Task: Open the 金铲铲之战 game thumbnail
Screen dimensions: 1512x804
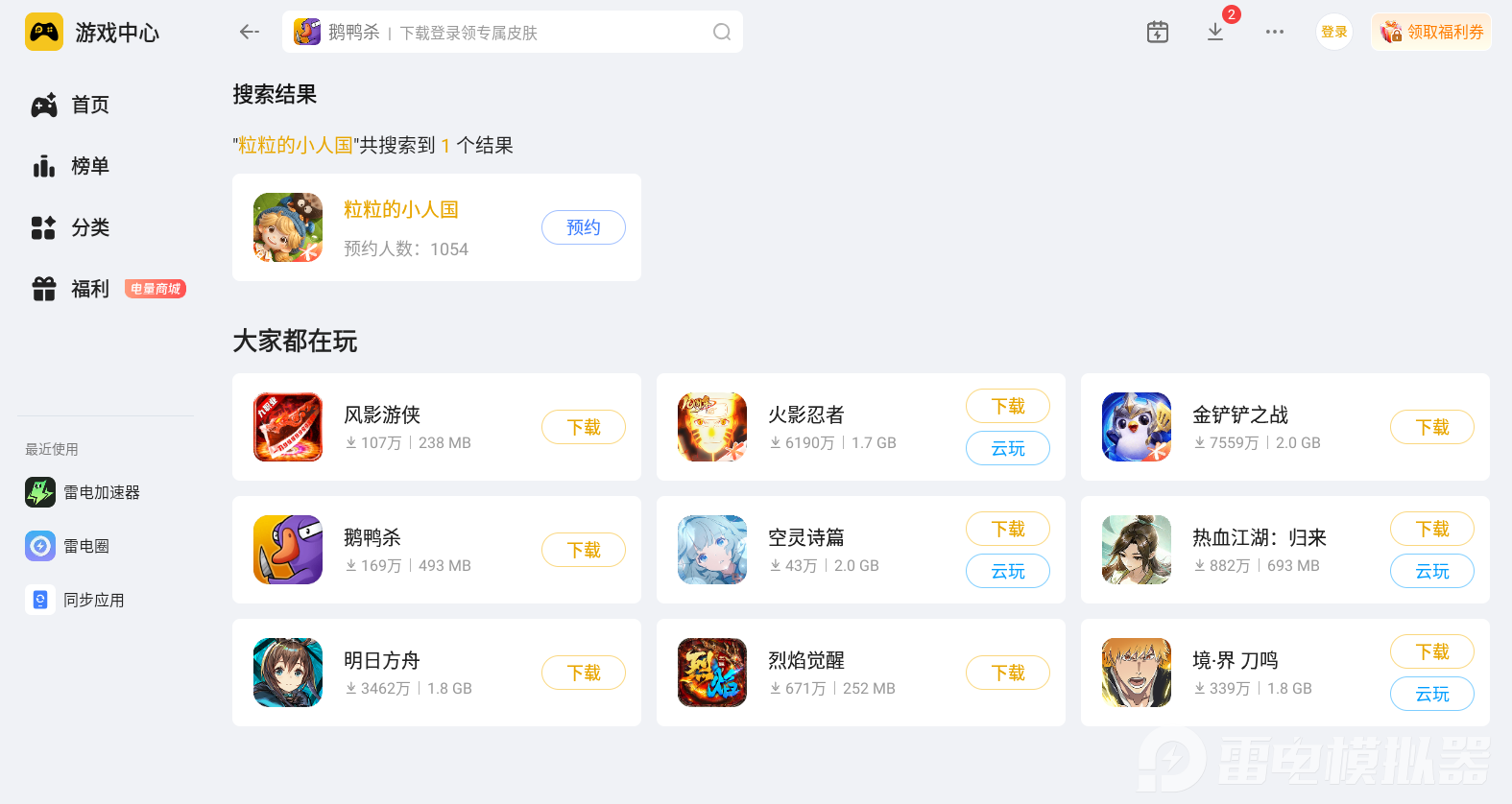Action: (x=1137, y=427)
